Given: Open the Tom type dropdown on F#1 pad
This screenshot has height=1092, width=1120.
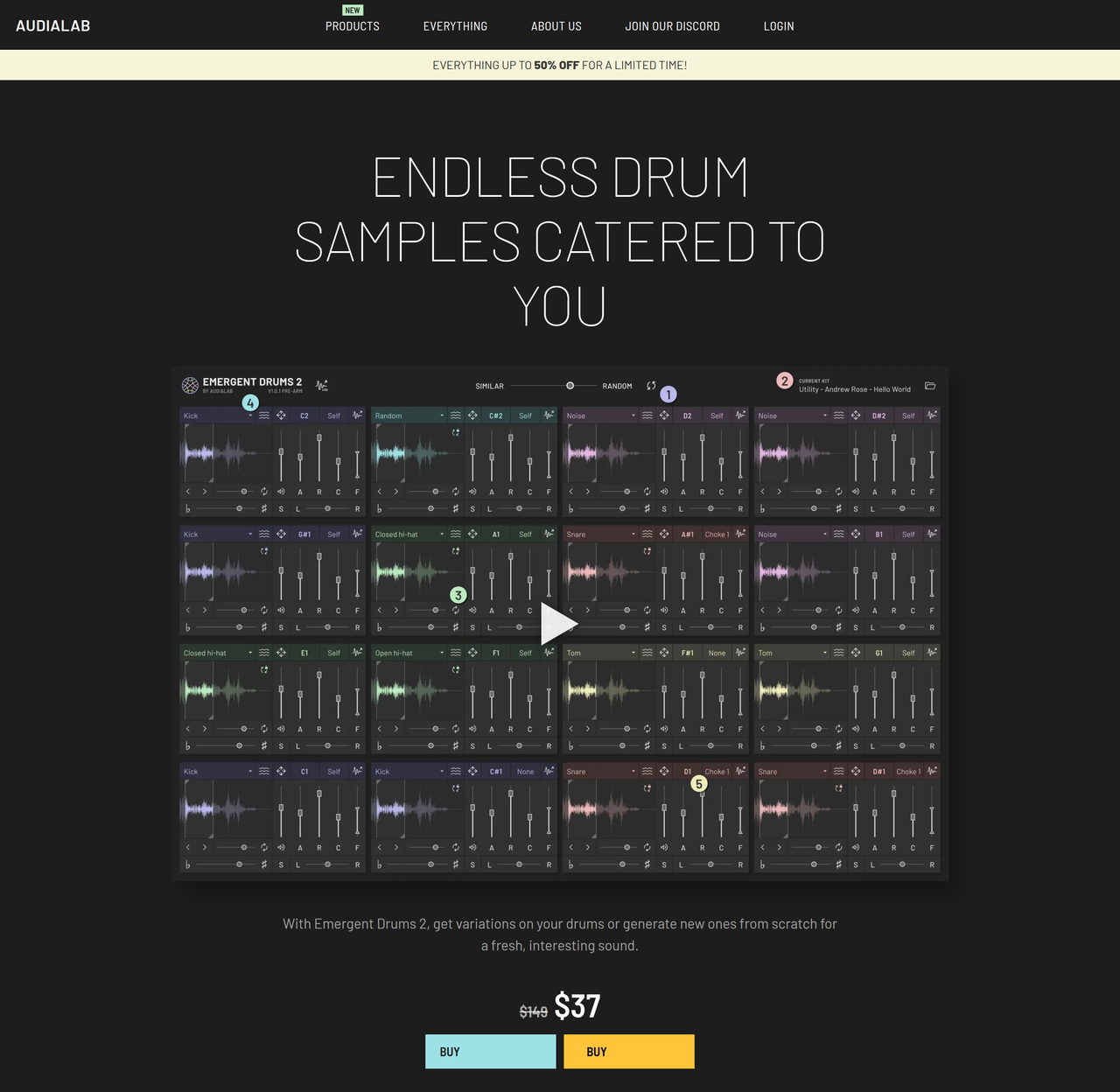Looking at the screenshot, I should coord(601,653).
